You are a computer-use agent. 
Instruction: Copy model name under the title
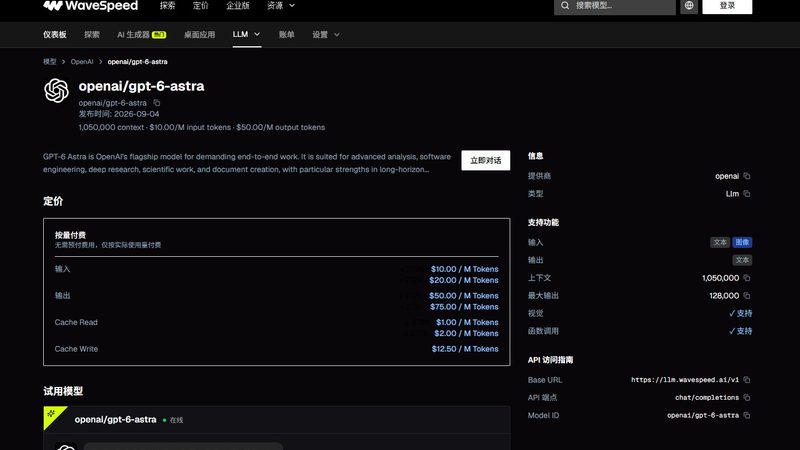coord(157,103)
